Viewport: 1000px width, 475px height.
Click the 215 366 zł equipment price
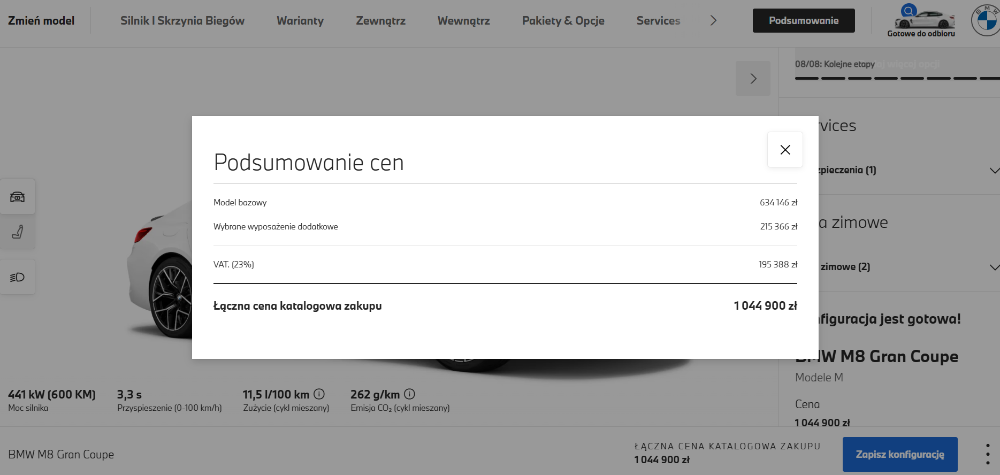(778, 226)
